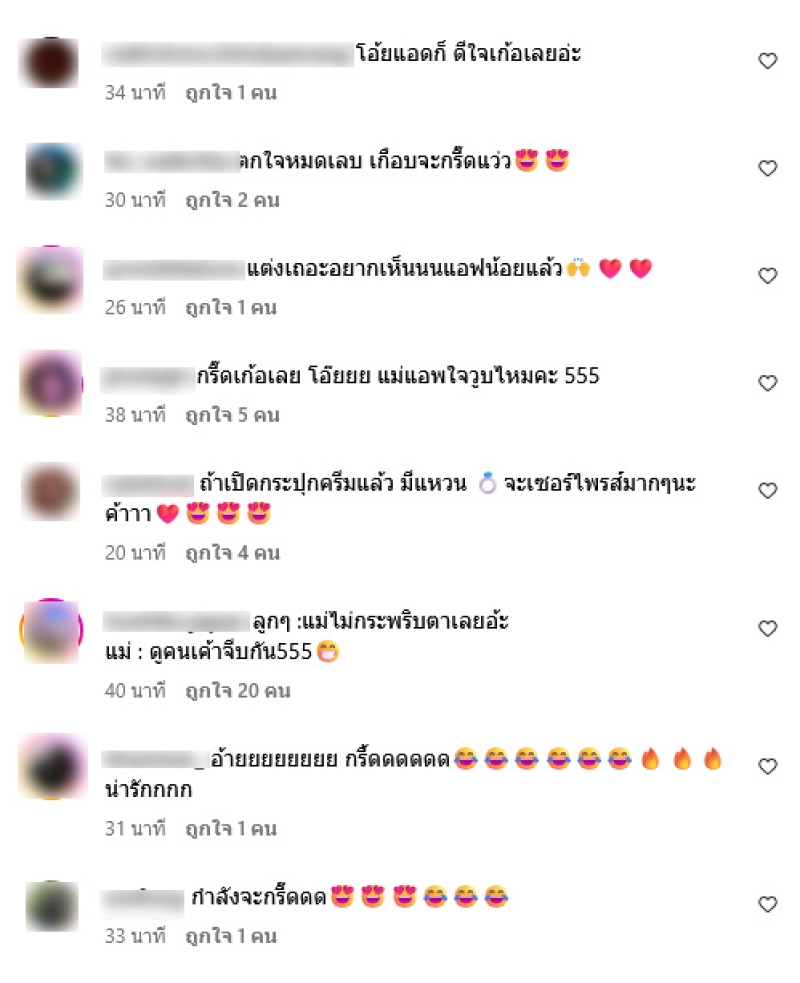The width and height of the screenshot is (800, 983).
Task: Open the 40 นาที timestamp link
Action: (135, 691)
